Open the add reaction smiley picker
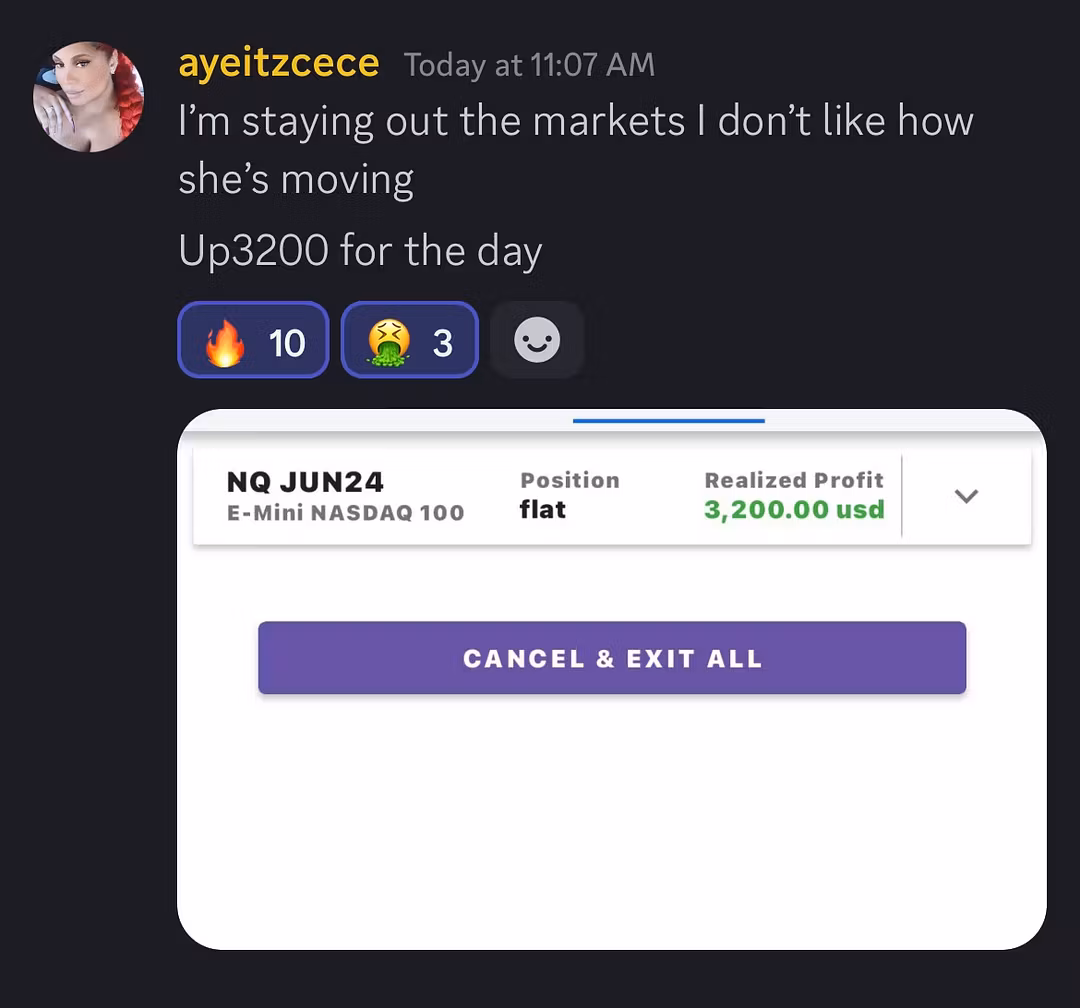Viewport: 1080px width, 1008px height. [537, 341]
